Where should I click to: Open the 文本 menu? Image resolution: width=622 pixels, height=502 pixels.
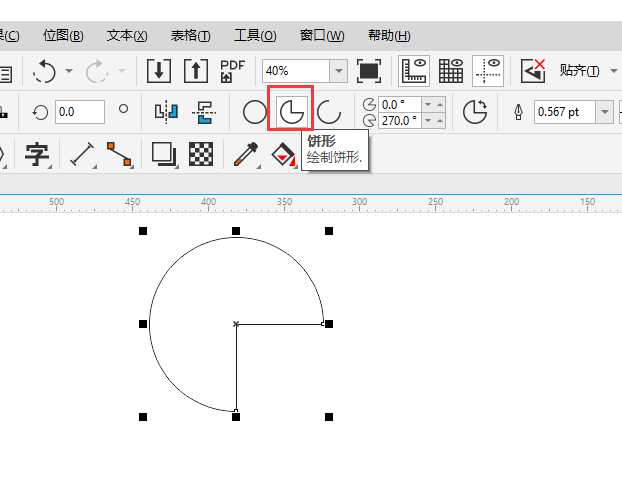pyautogui.click(x=126, y=35)
